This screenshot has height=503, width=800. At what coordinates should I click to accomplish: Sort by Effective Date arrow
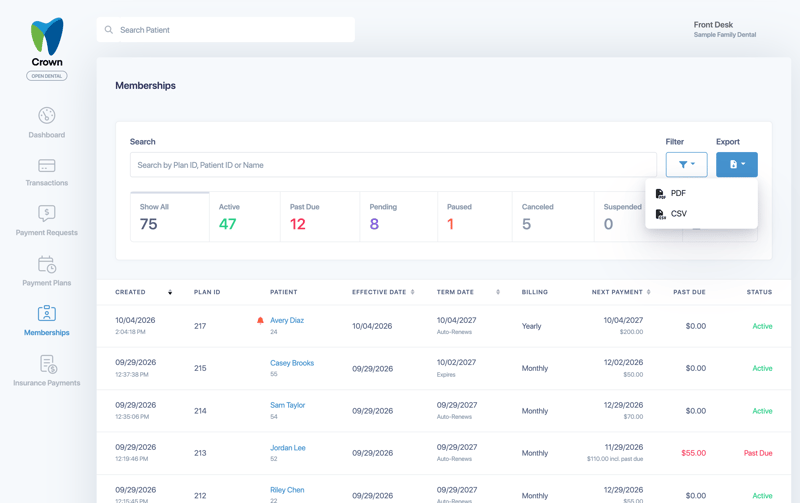pyautogui.click(x=413, y=292)
